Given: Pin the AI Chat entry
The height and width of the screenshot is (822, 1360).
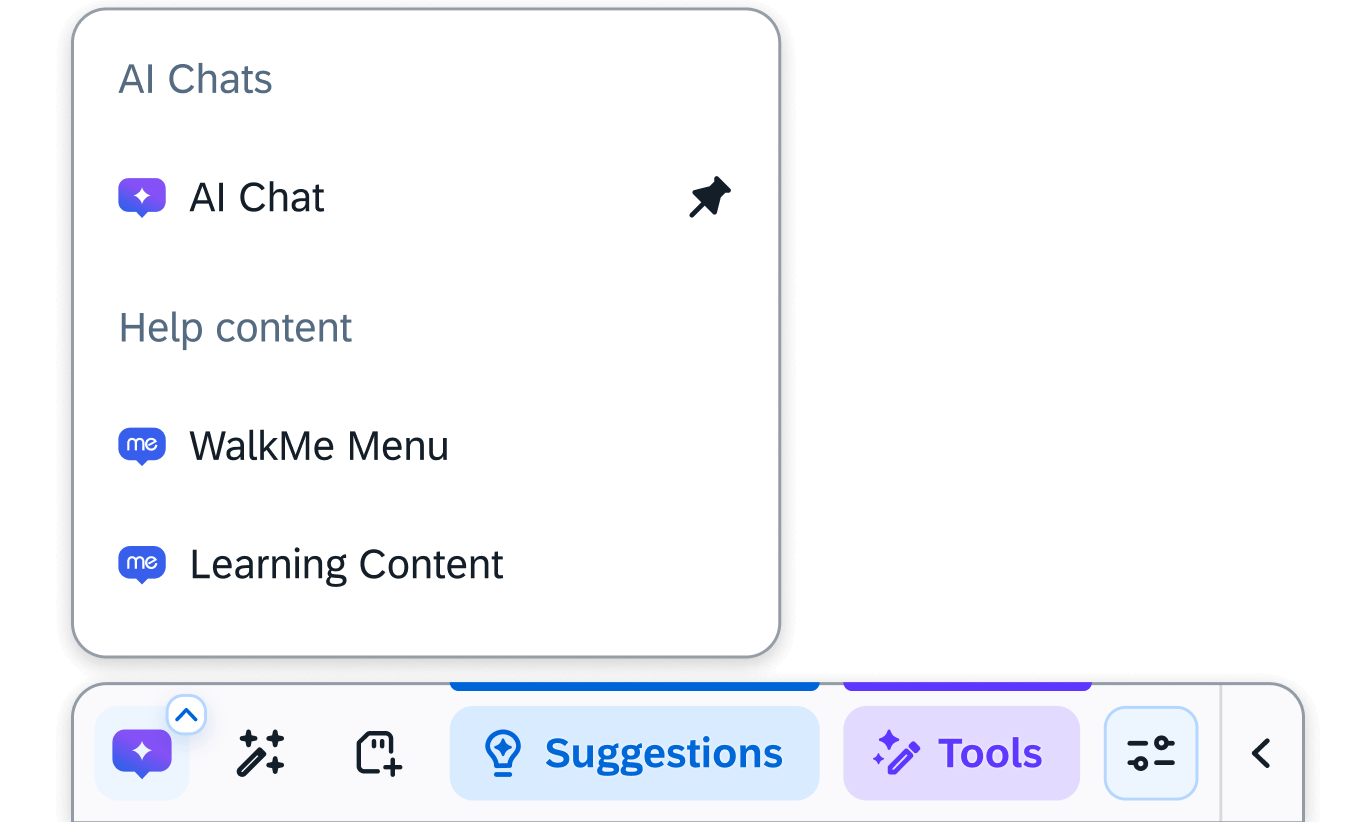Looking at the screenshot, I should pos(710,197).
